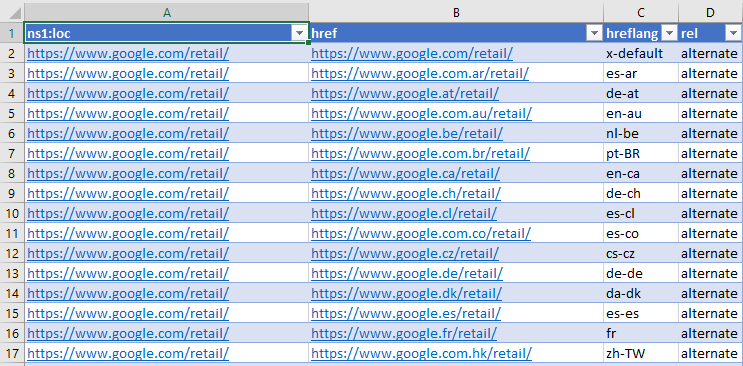Click the google.com.br/retail hyperlink
The height and width of the screenshot is (366, 743).
pos(420,153)
